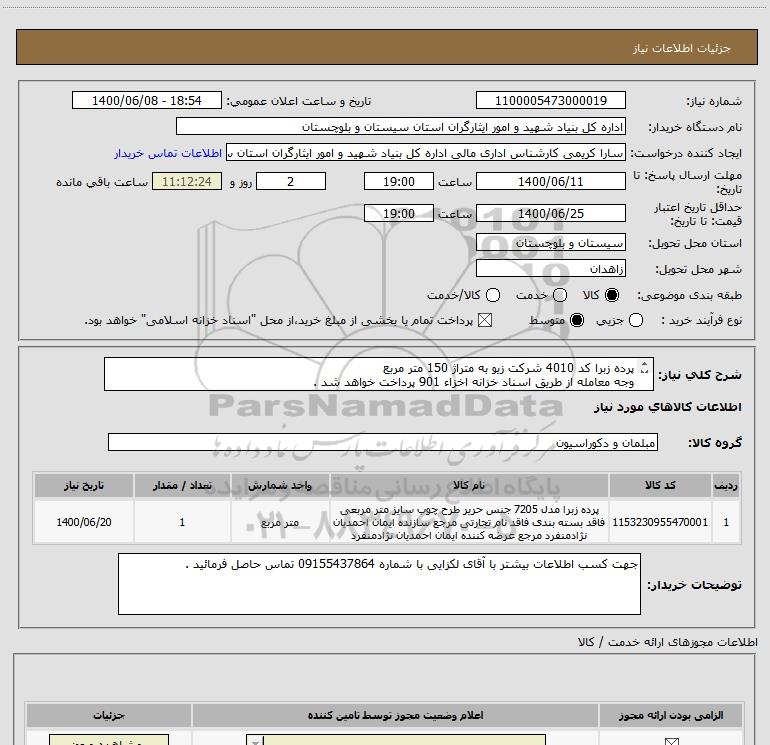Screen dimensions: 770x745
Task: Click the remaining time counter 11:12:24
Action: (187, 181)
